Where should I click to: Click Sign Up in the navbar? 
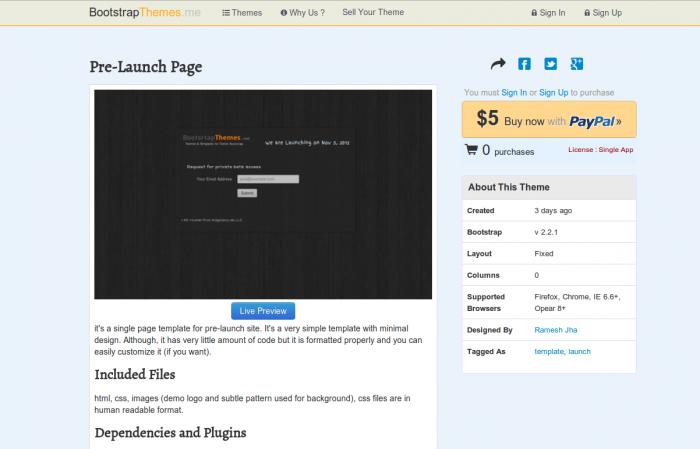coord(601,13)
